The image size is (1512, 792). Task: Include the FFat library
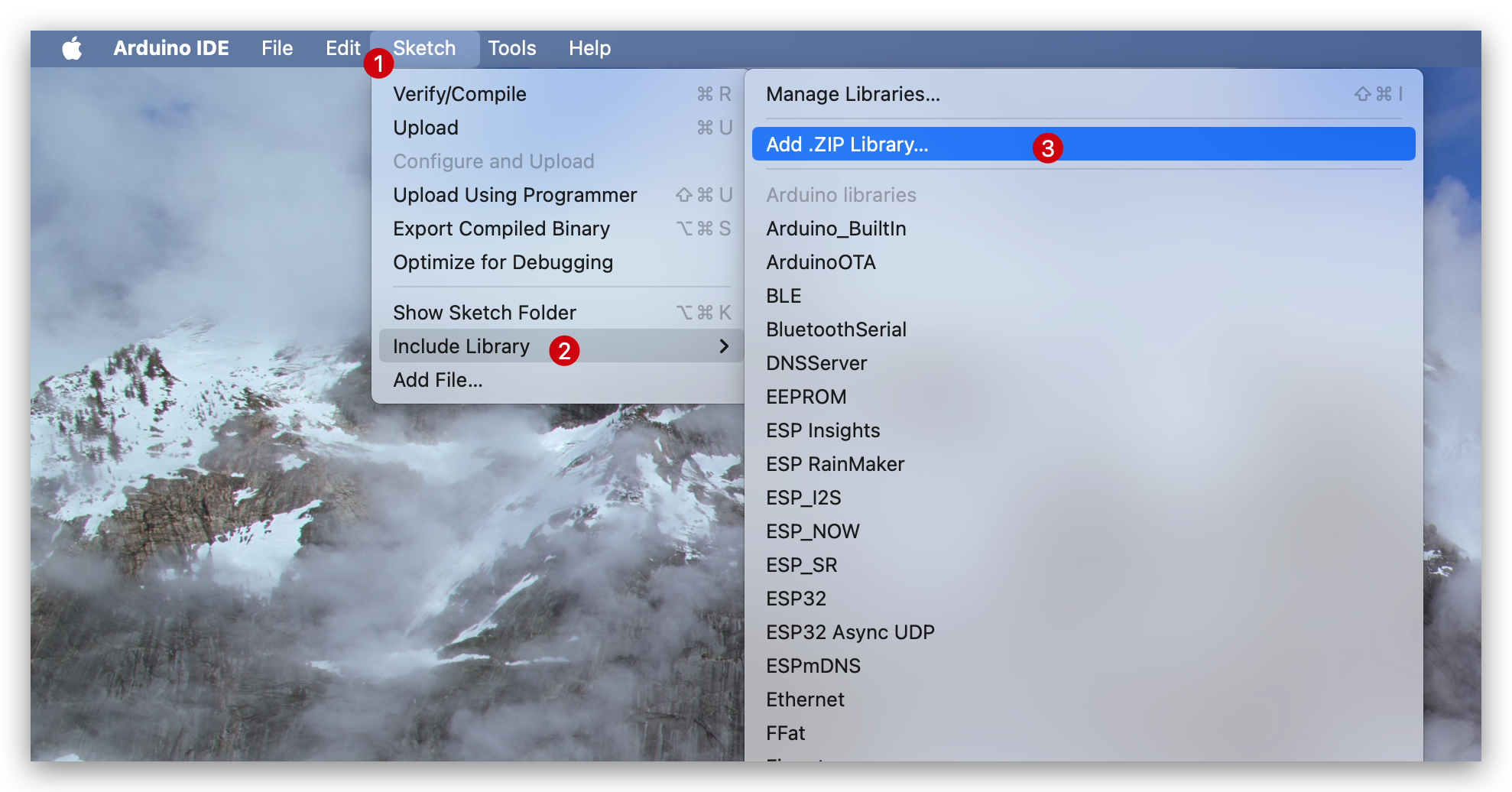pyautogui.click(x=1083, y=733)
